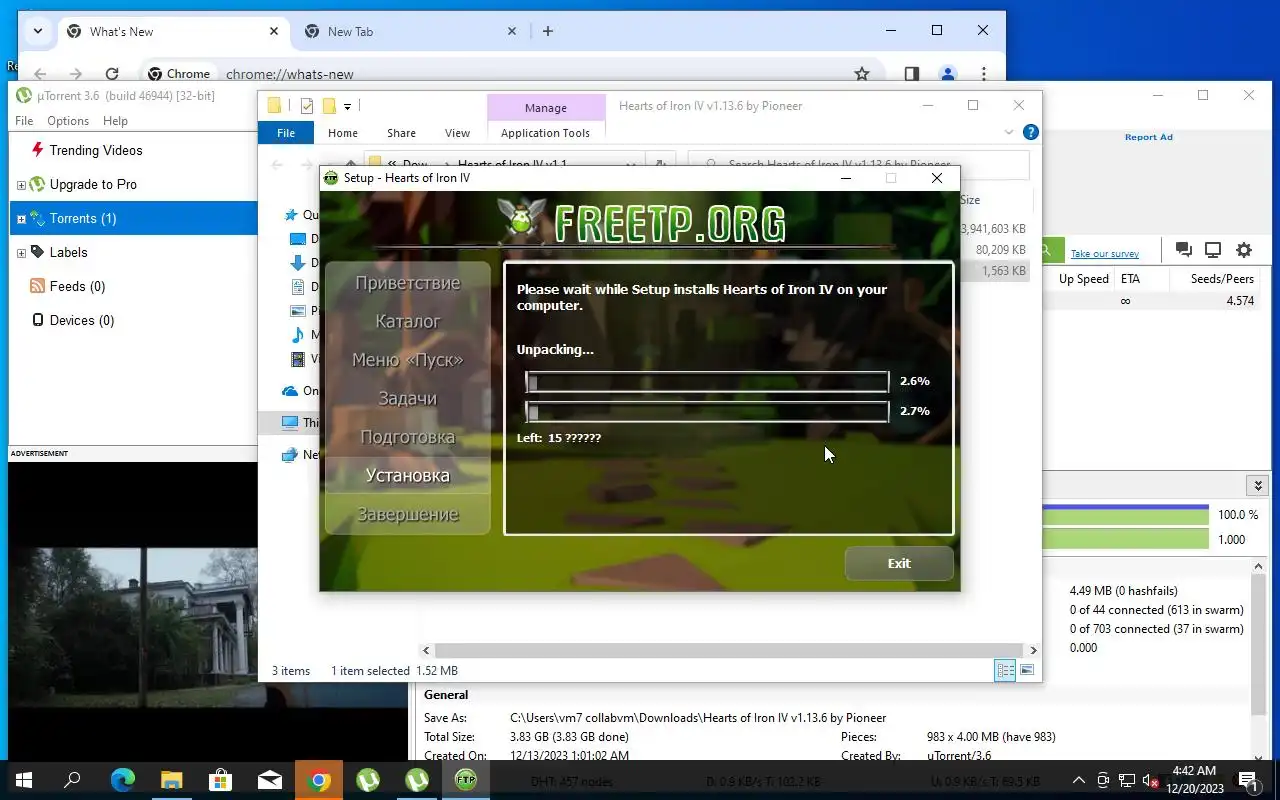Viewport: 1280px width, 800px height.
Task: Open uTorrent preferences gear icon
Action: coord(1244,250)
